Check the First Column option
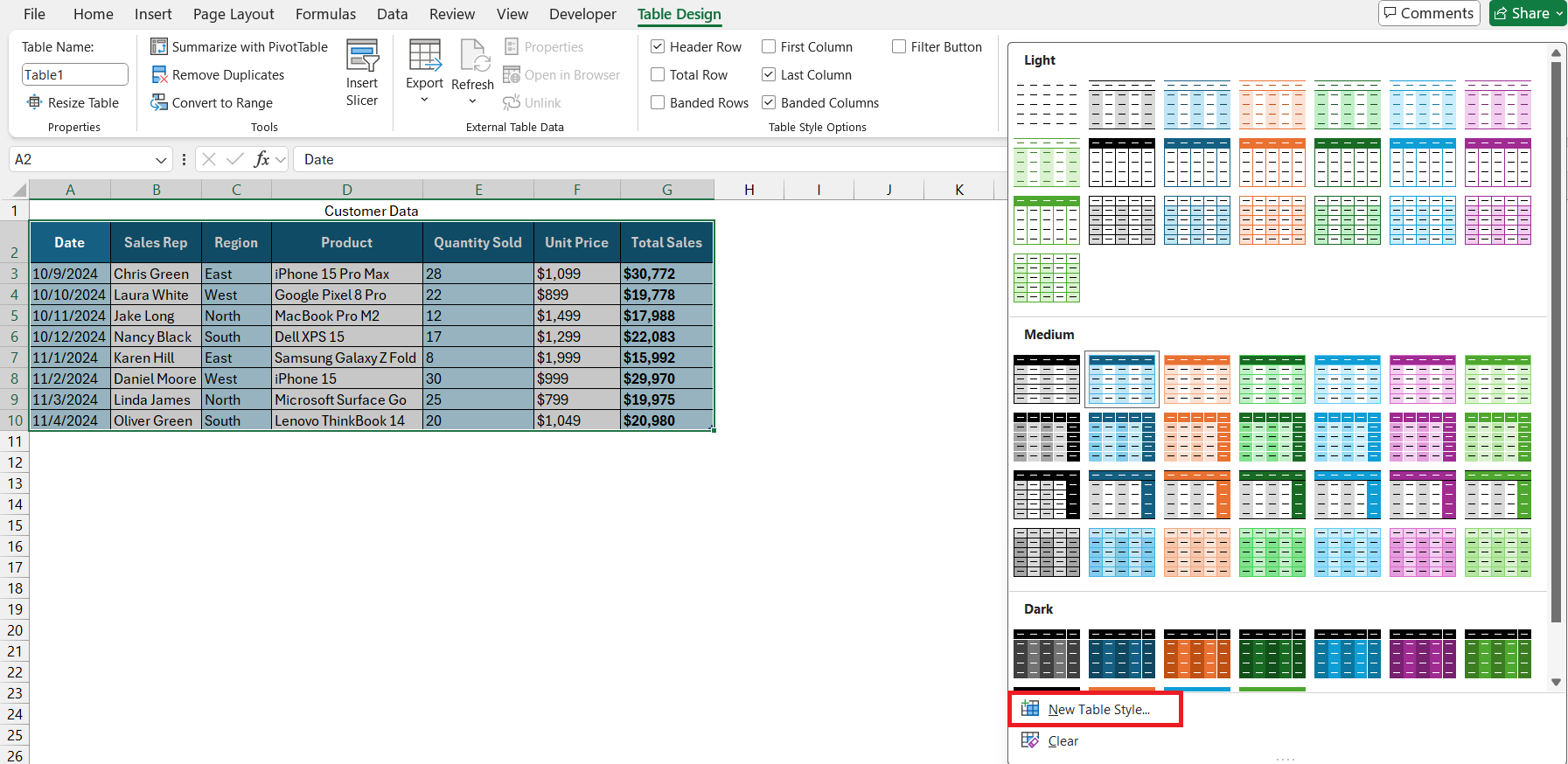This screenshot has height=764, width=1568. [769, 46]
